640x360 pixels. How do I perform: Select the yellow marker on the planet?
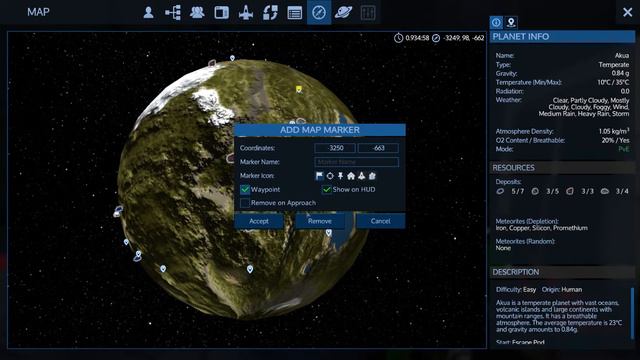[x=299, y=89]
